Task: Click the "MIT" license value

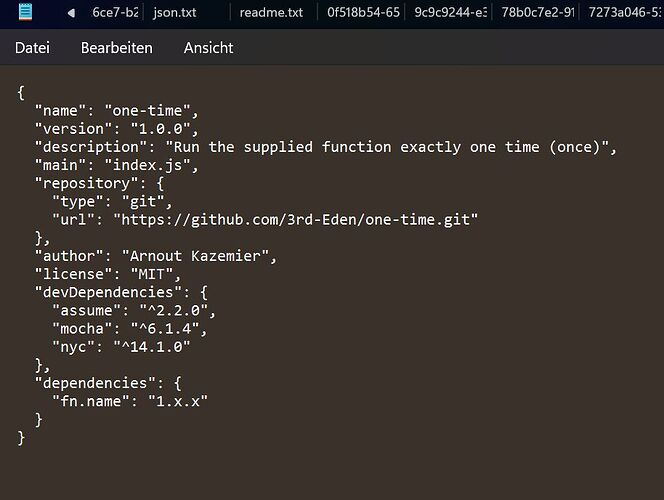Action: coord(151,274)
